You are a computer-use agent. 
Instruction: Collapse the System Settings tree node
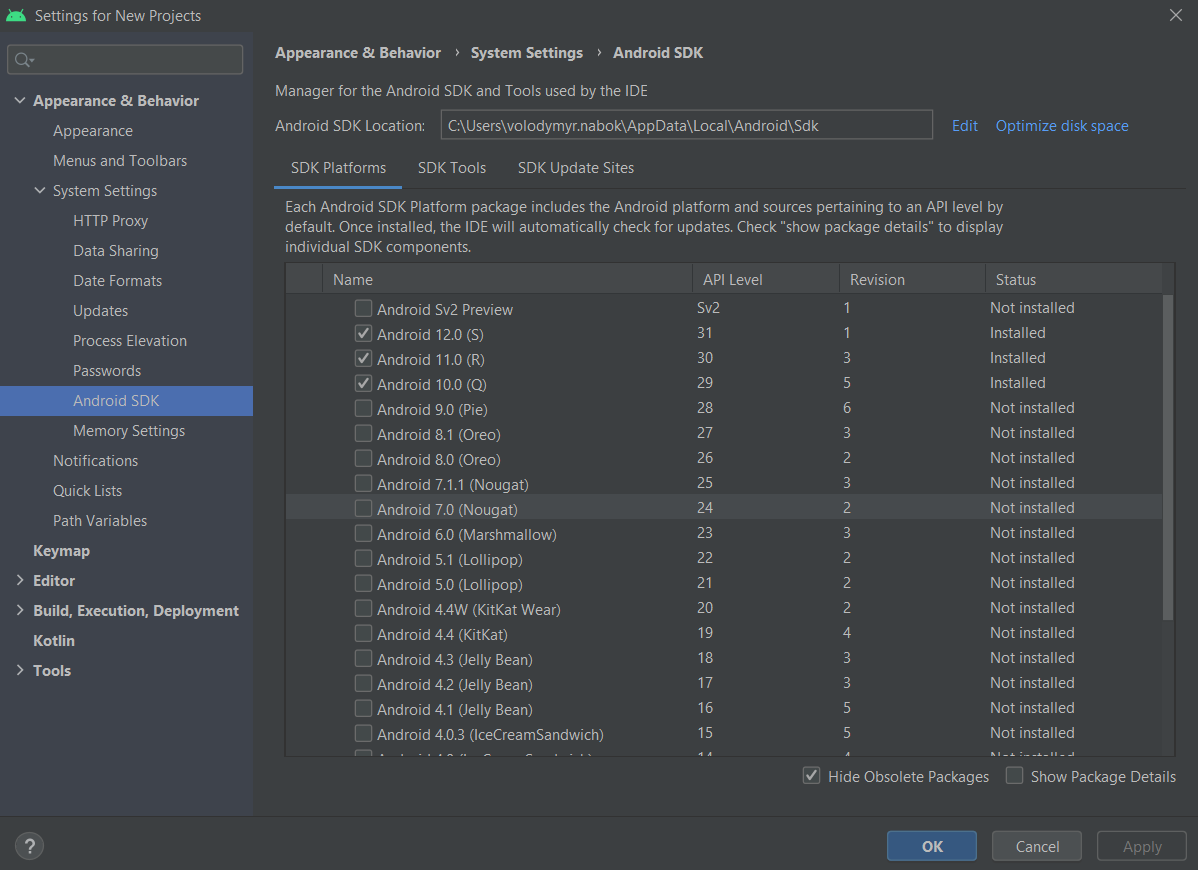pos(40,190)
